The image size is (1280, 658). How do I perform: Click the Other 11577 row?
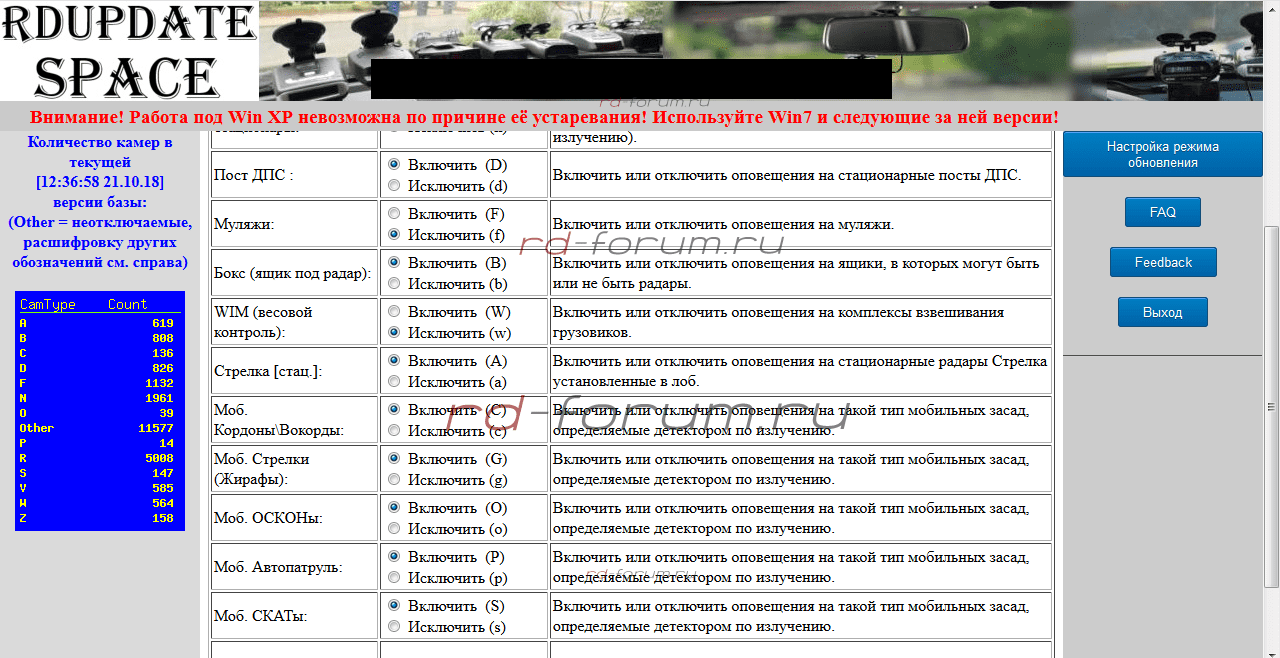click(97, 428)
